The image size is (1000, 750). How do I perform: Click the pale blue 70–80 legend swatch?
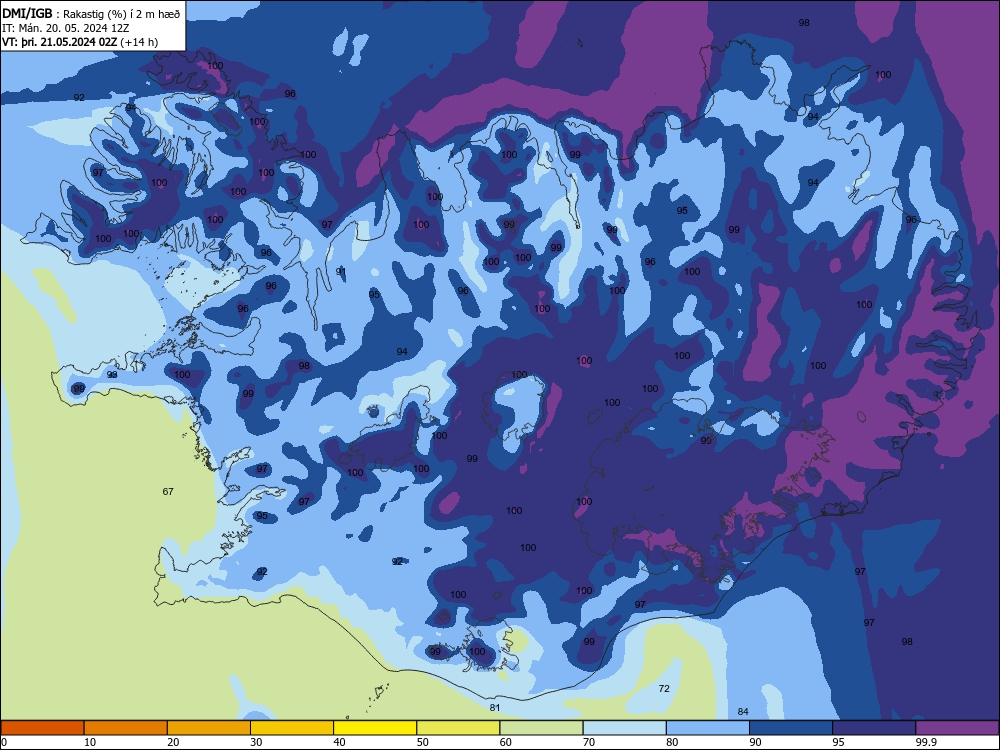(624, 728)
